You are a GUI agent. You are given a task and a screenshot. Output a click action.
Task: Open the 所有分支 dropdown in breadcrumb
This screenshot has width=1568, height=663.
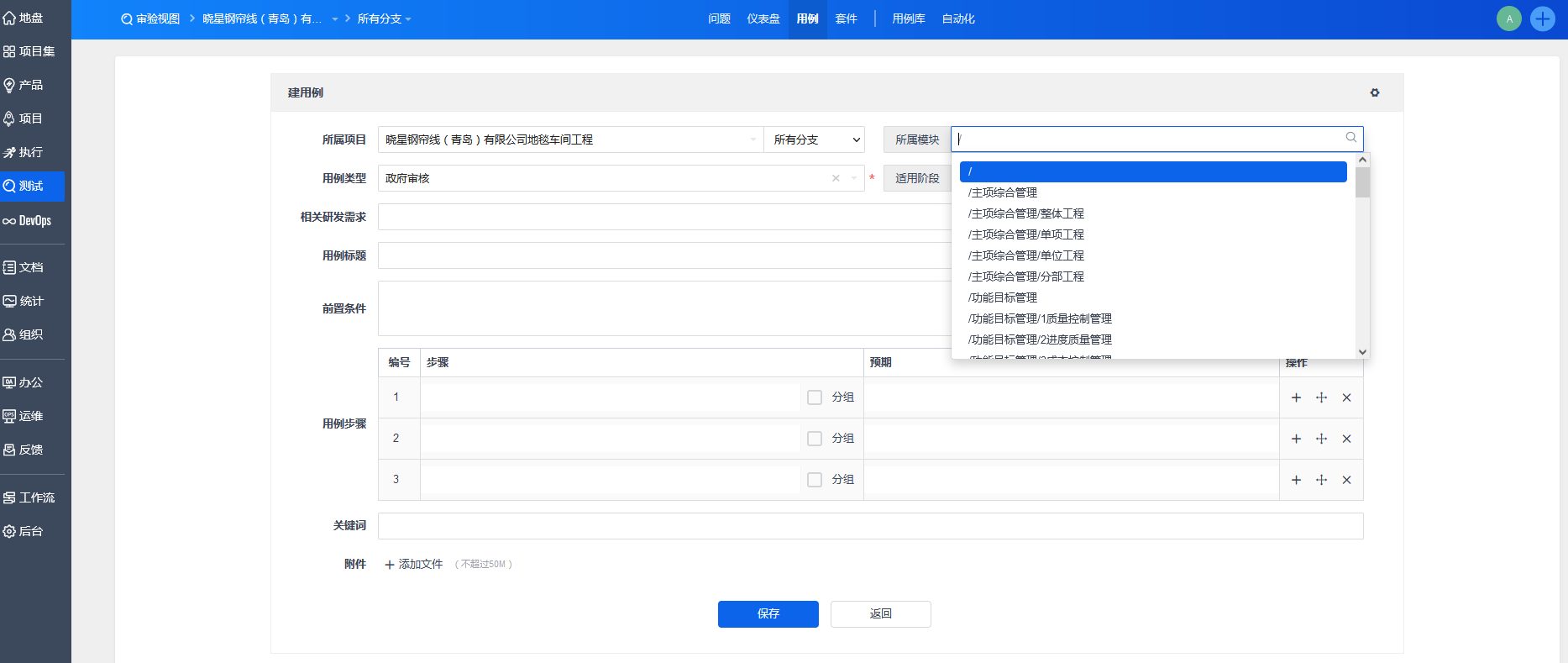click(x=384, y=18)
